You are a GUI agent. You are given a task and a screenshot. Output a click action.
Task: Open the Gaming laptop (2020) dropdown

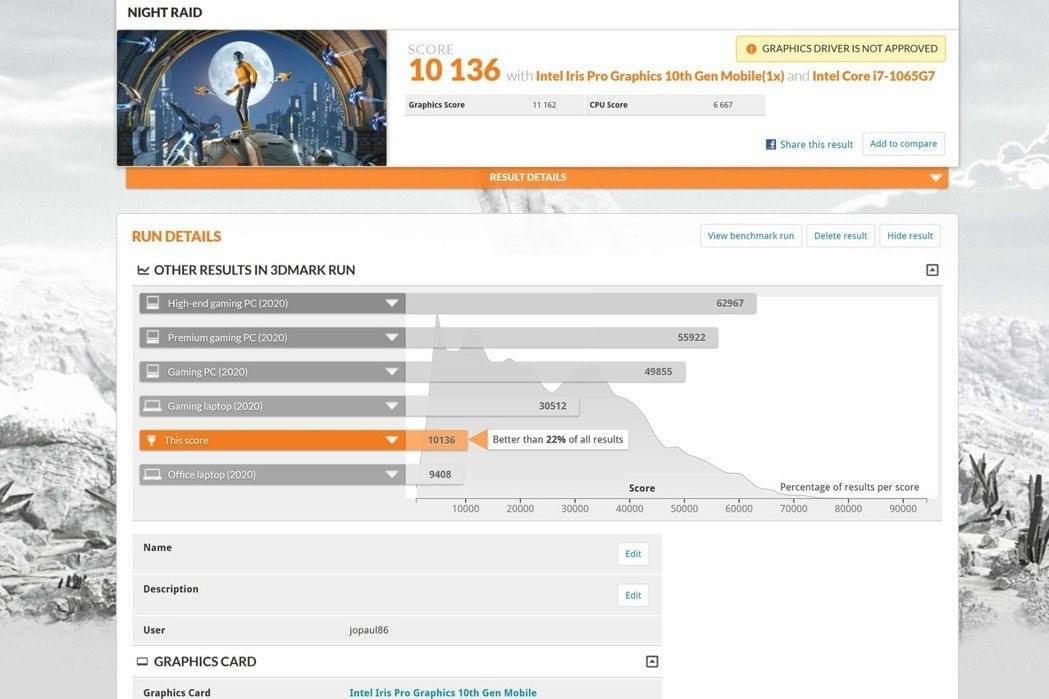click(392, 406)
